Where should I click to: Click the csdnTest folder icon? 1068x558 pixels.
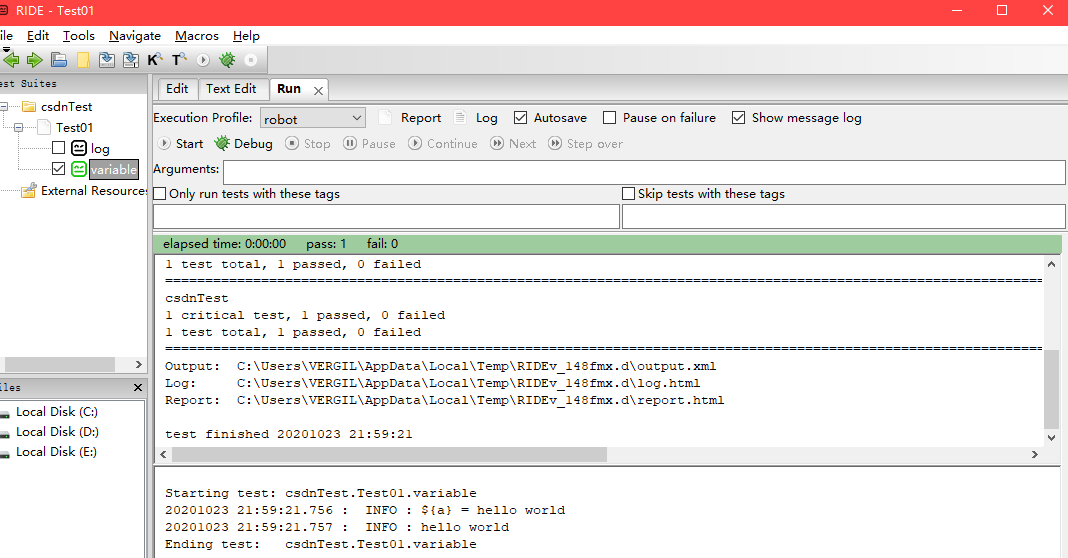pyautogui.click(x=29, y=107)
